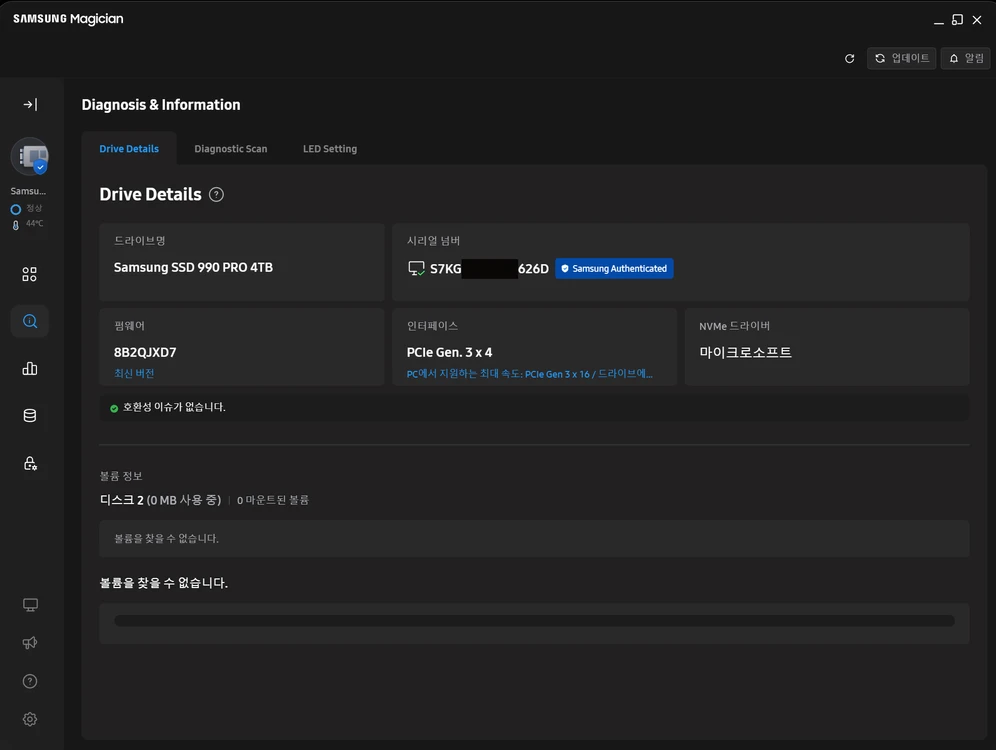This screenshot has width=996, height=750.
Task: Maximize the Samsung Magician window
Action: pyautogui.click(x=957, y=20)
